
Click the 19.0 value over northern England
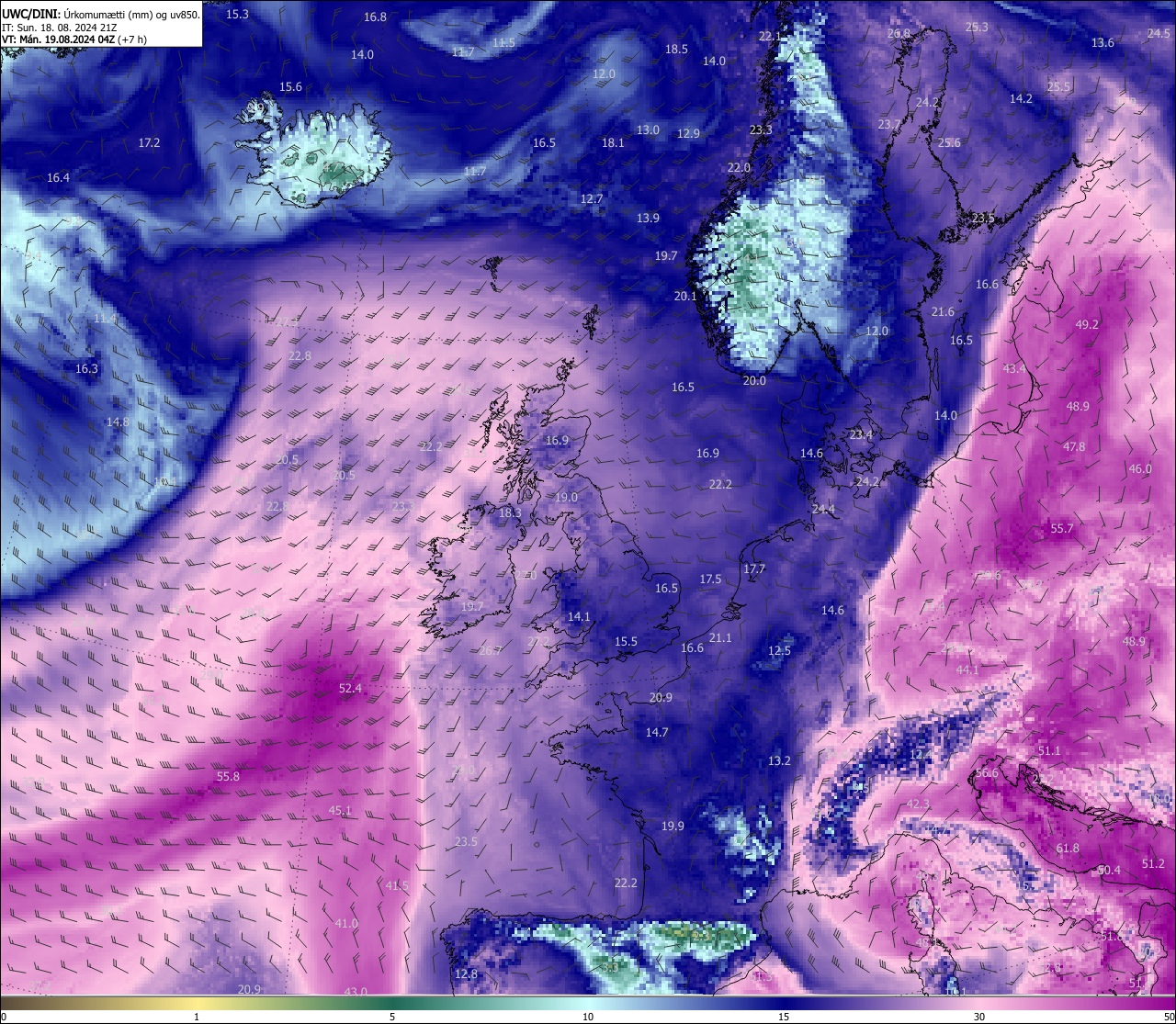click(566, 497)
